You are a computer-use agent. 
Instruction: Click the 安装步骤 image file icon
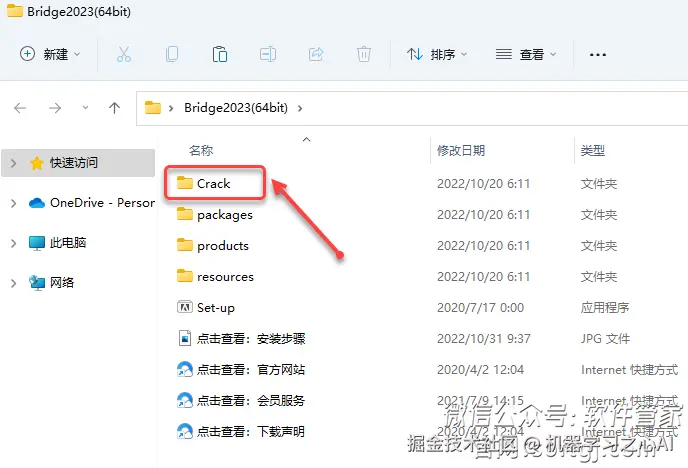(185, 339)
